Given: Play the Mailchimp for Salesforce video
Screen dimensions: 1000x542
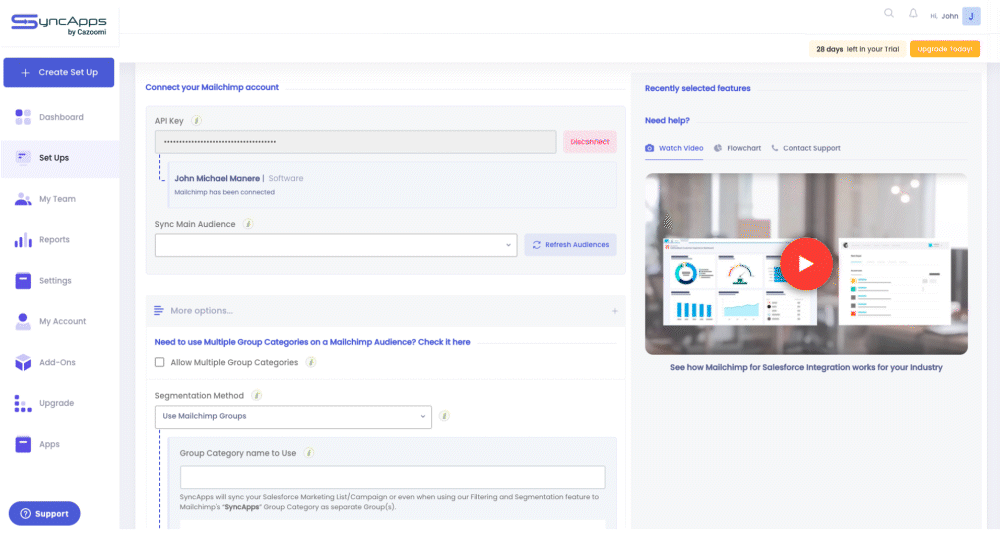Looking at the screenshot, I should (806, 263).
